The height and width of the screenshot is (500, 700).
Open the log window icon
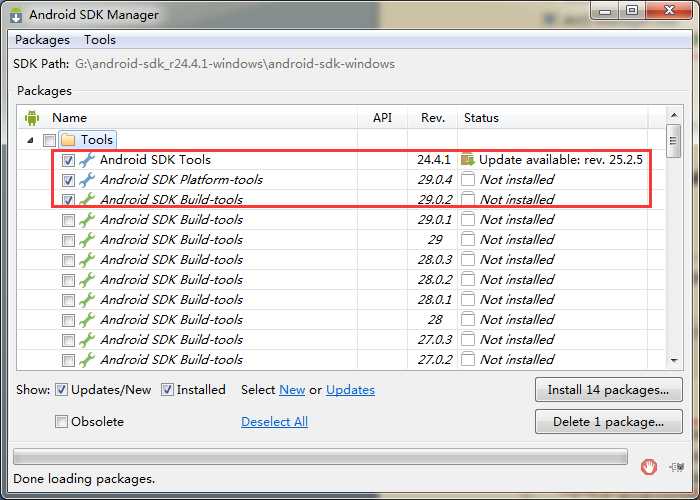(677, 467)
